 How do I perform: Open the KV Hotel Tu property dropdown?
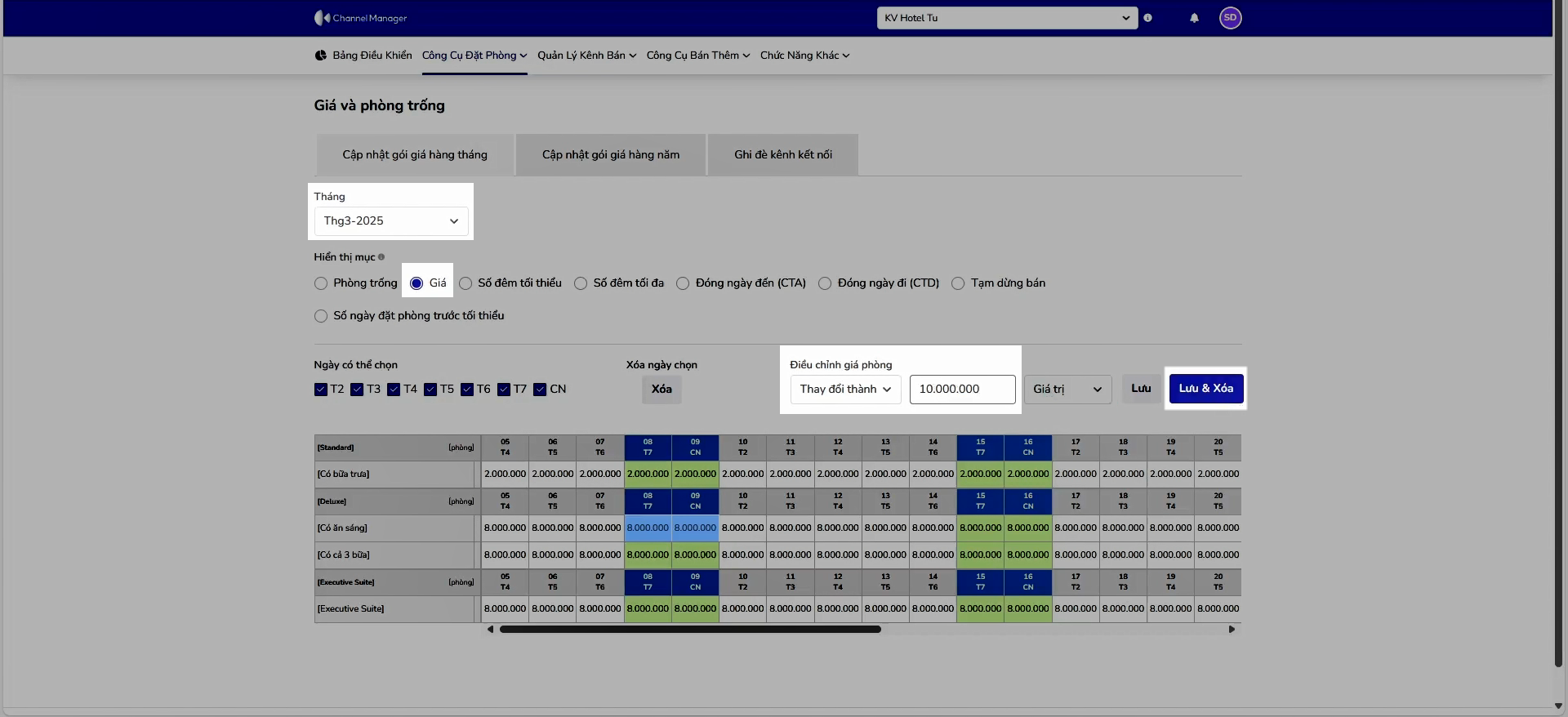coord(1007,18)
